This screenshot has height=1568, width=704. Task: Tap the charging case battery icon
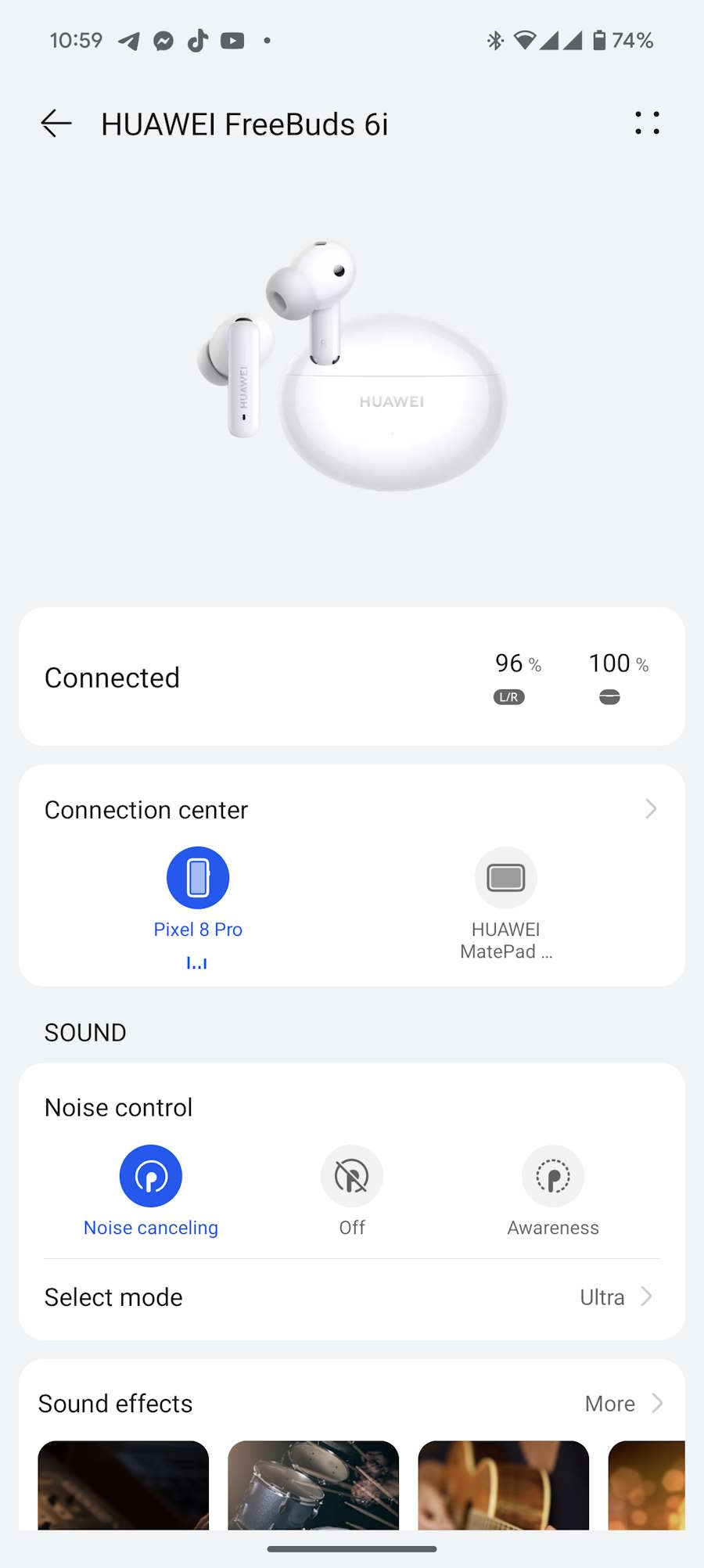pyautogui.click(x=609, y=696)
